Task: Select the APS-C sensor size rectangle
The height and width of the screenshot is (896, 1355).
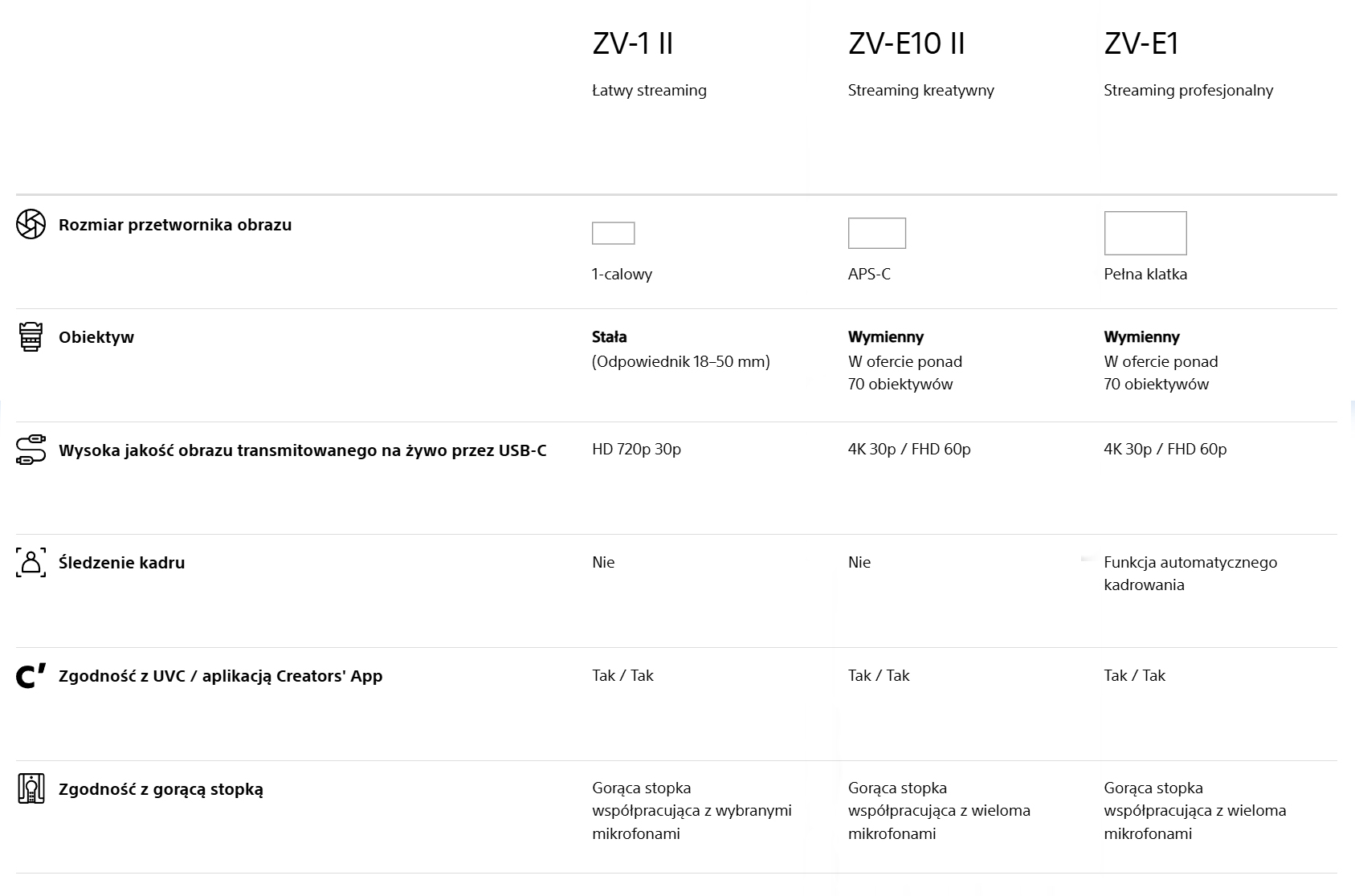Action: [876, 233]
